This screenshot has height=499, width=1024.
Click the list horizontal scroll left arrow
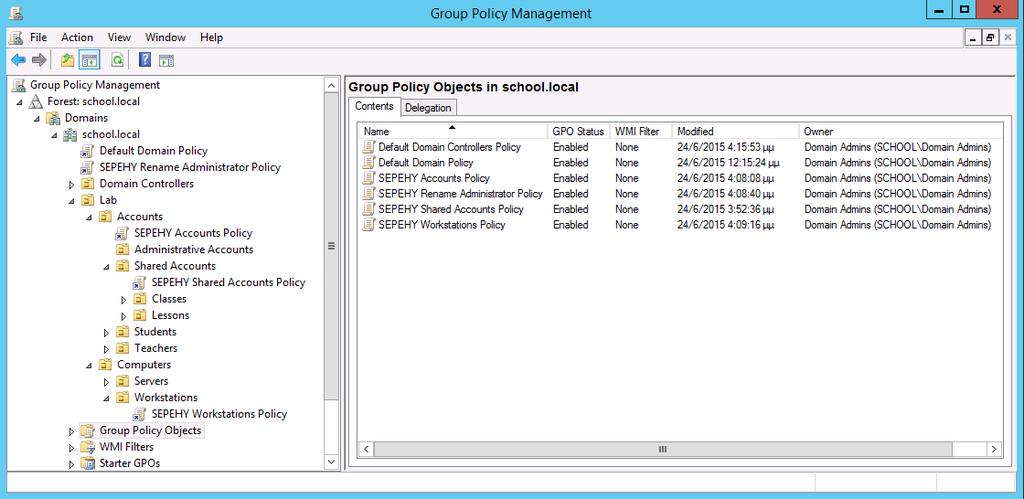366,449
